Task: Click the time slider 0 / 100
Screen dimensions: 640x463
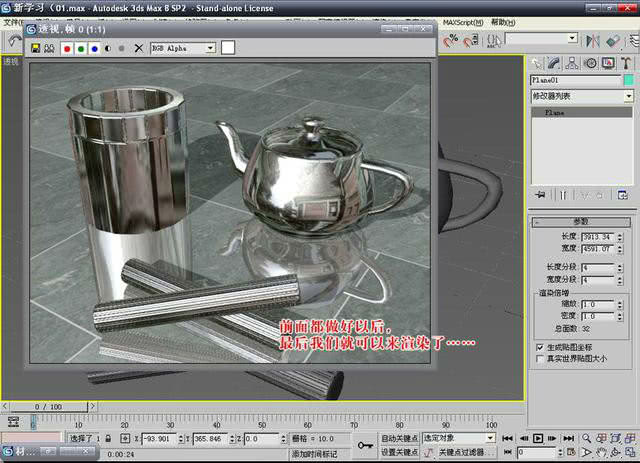Action: tap(49, 407)
